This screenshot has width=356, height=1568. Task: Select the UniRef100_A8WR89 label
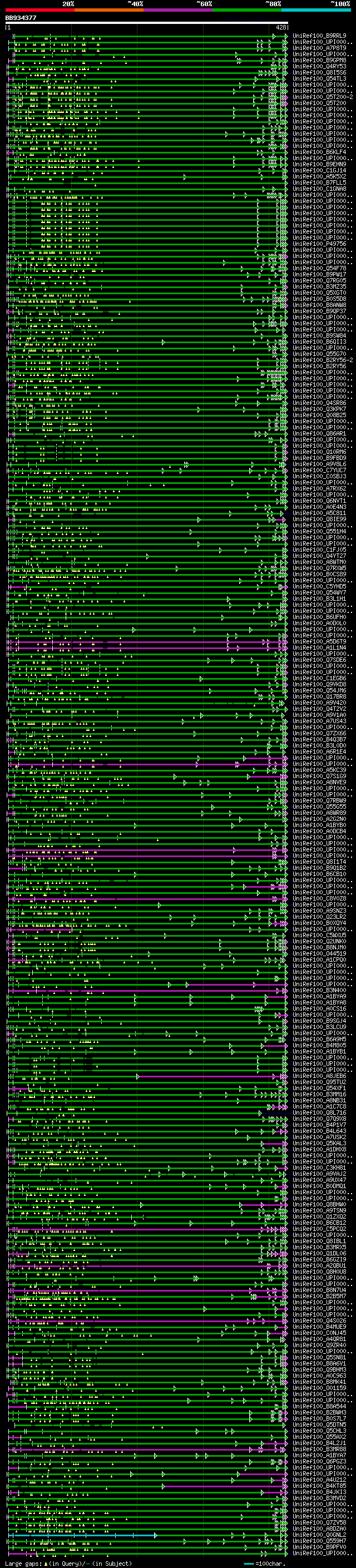pyautogui.click(x=319, y=813)
